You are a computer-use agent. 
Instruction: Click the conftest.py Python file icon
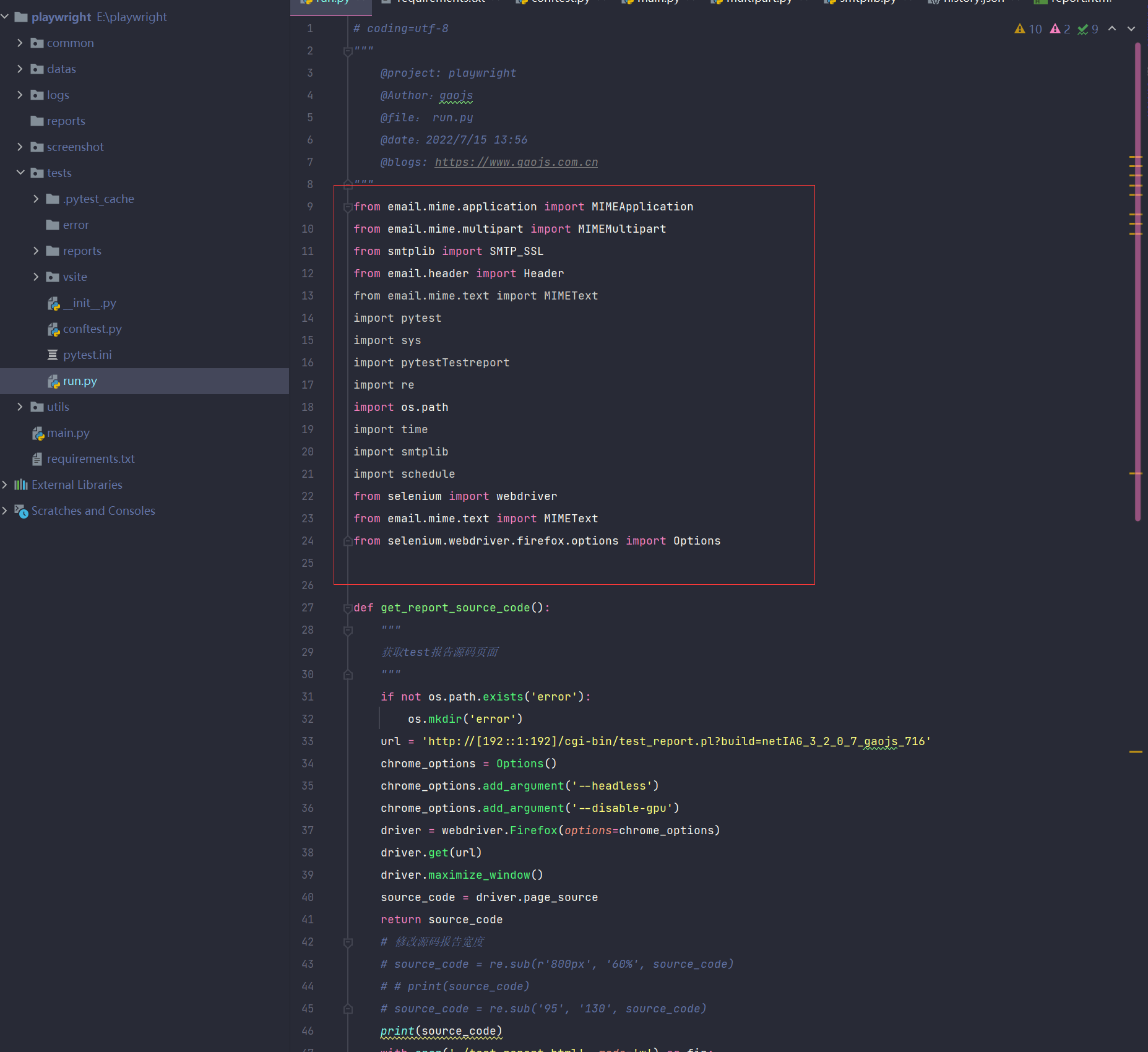[x=53, y=329]
